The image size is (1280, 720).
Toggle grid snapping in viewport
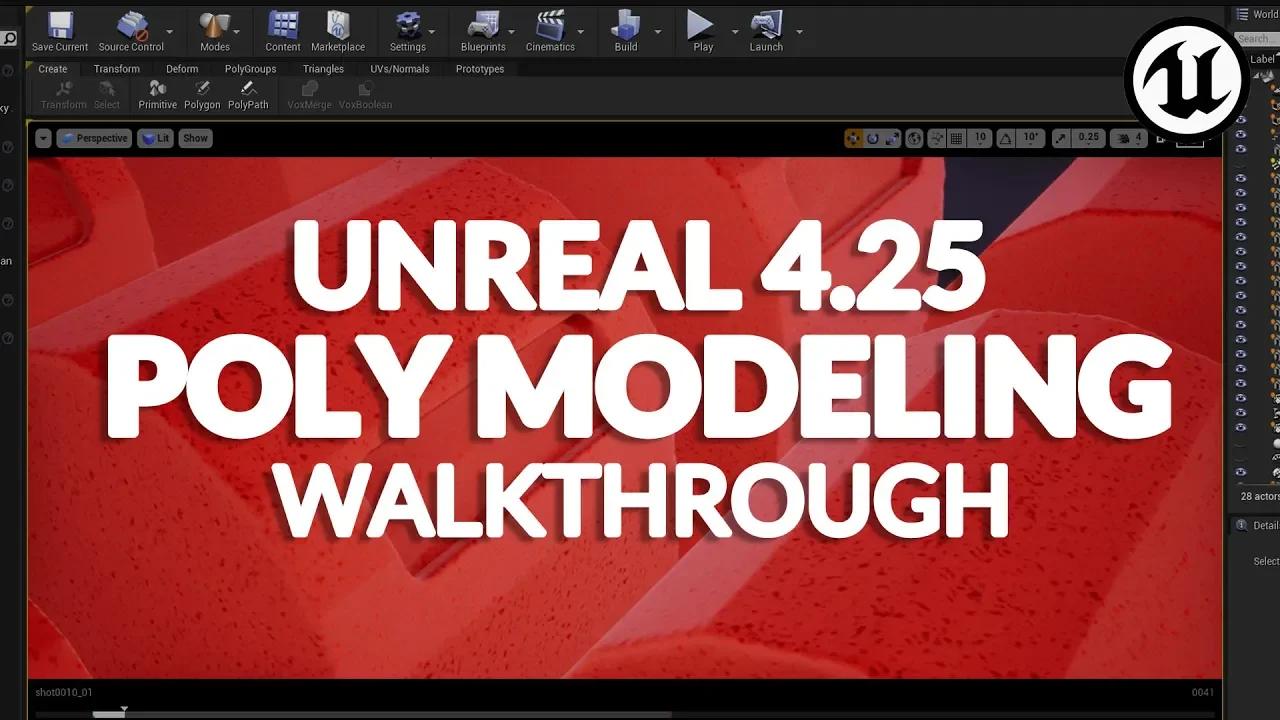956,138
